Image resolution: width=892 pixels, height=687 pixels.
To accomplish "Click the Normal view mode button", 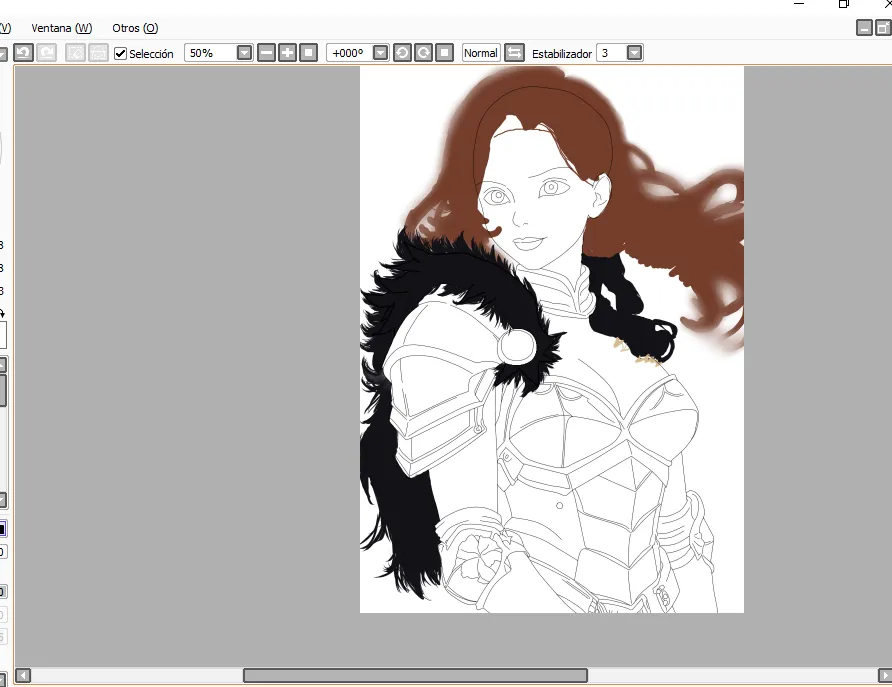I will [481, 53].
